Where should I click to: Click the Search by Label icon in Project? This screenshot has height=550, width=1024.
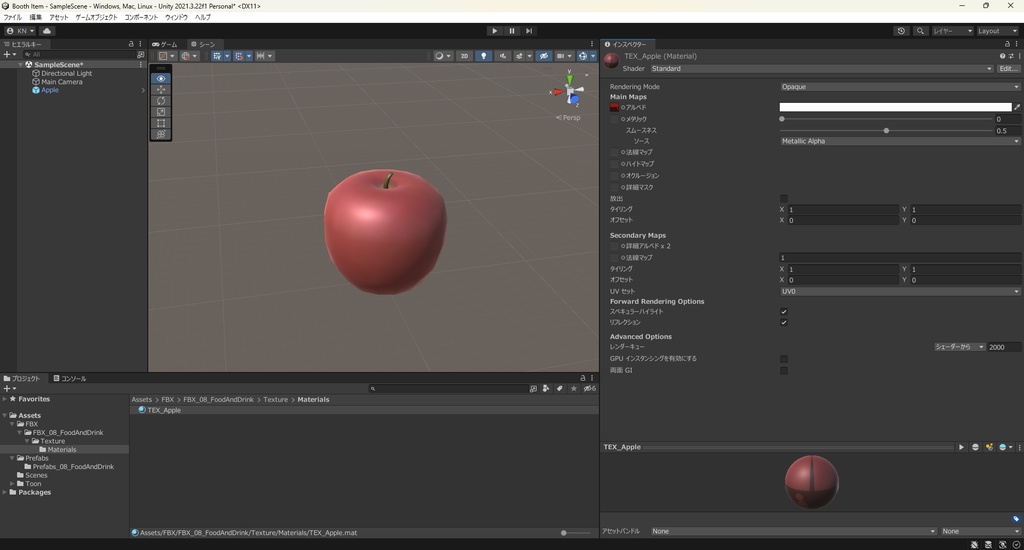pyautogui.click(x=560, y=389)
